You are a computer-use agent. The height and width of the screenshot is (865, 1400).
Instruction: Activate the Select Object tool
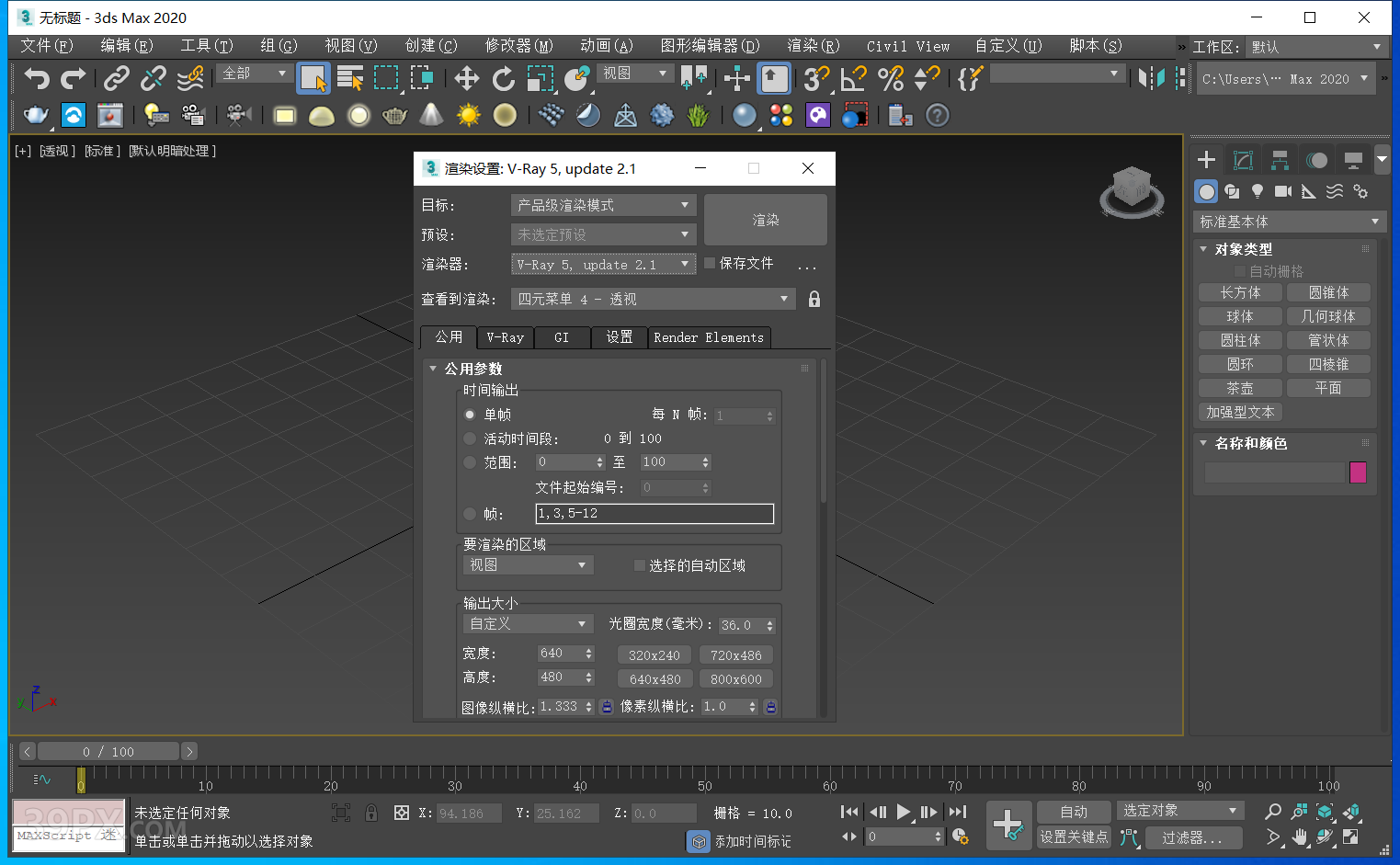(313, 79)
